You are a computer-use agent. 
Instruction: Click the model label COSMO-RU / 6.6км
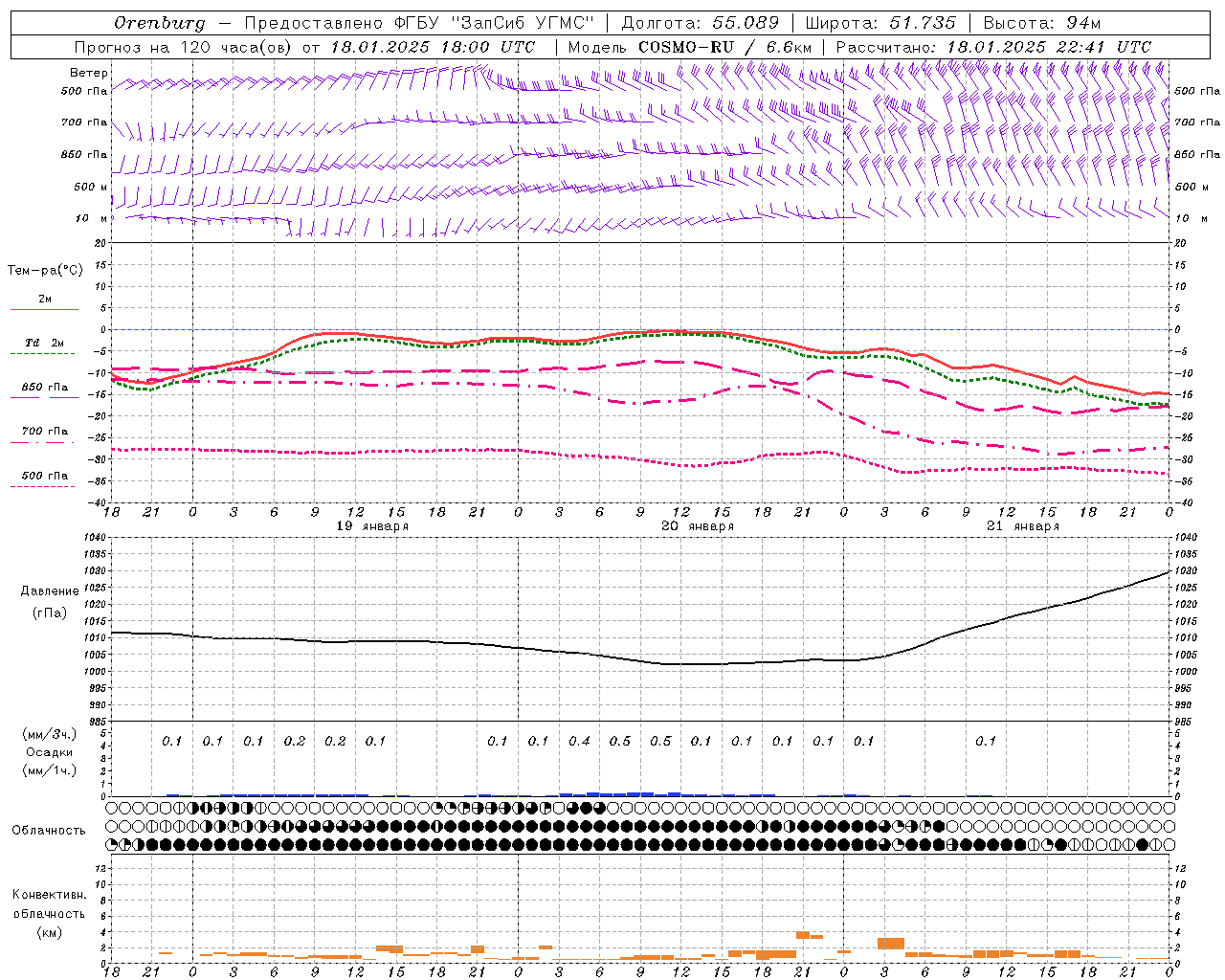pos(724,47)
